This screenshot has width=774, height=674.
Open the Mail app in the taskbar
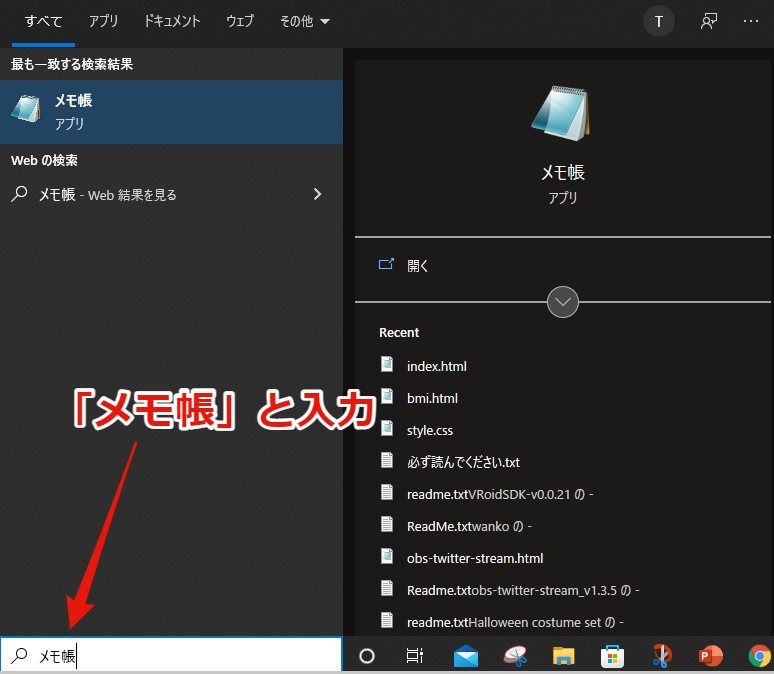465,656
